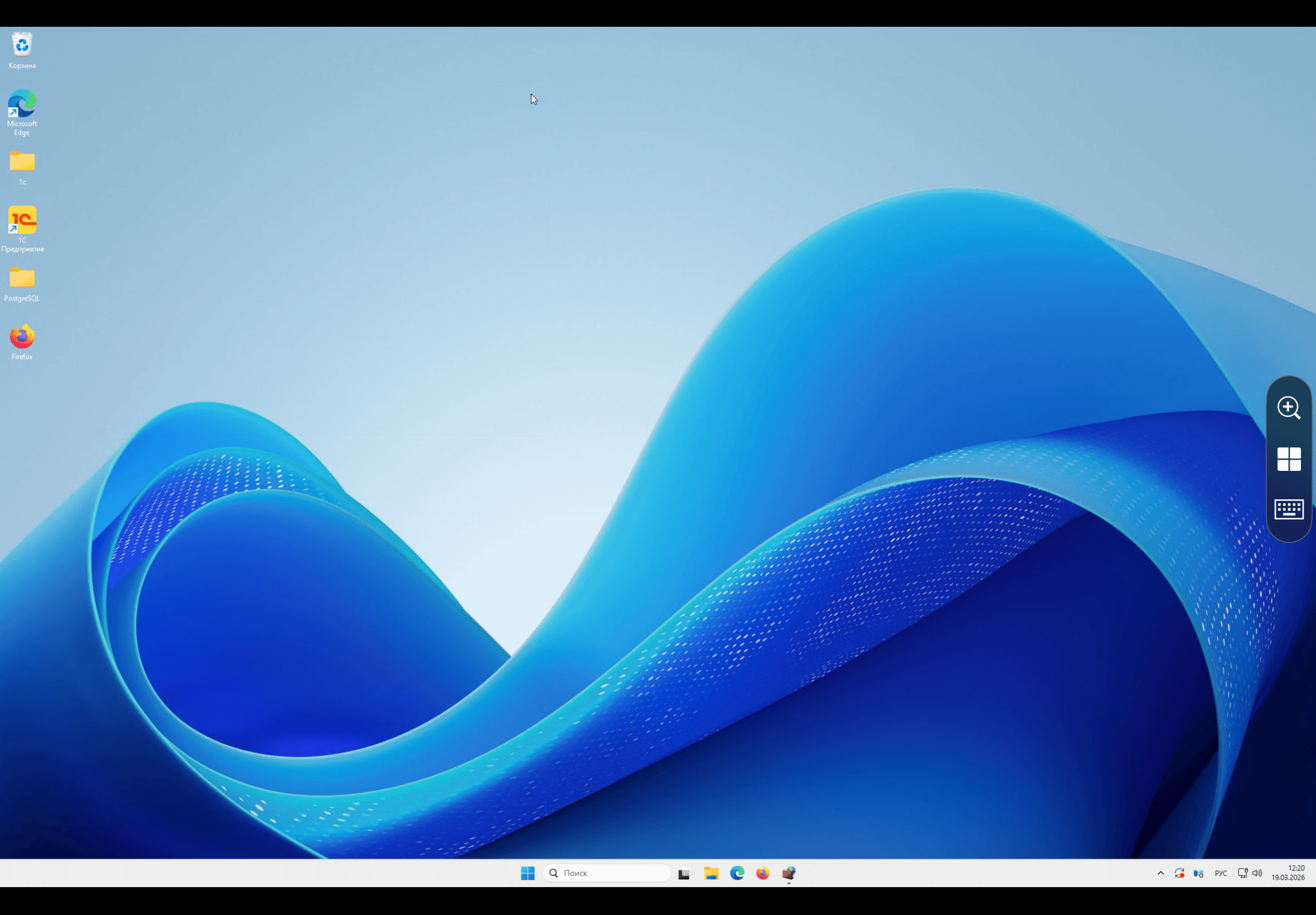Select the PostgreSQL folder on desktop
The width and height of the screenshot is (1316, 915).
(22, 278)
